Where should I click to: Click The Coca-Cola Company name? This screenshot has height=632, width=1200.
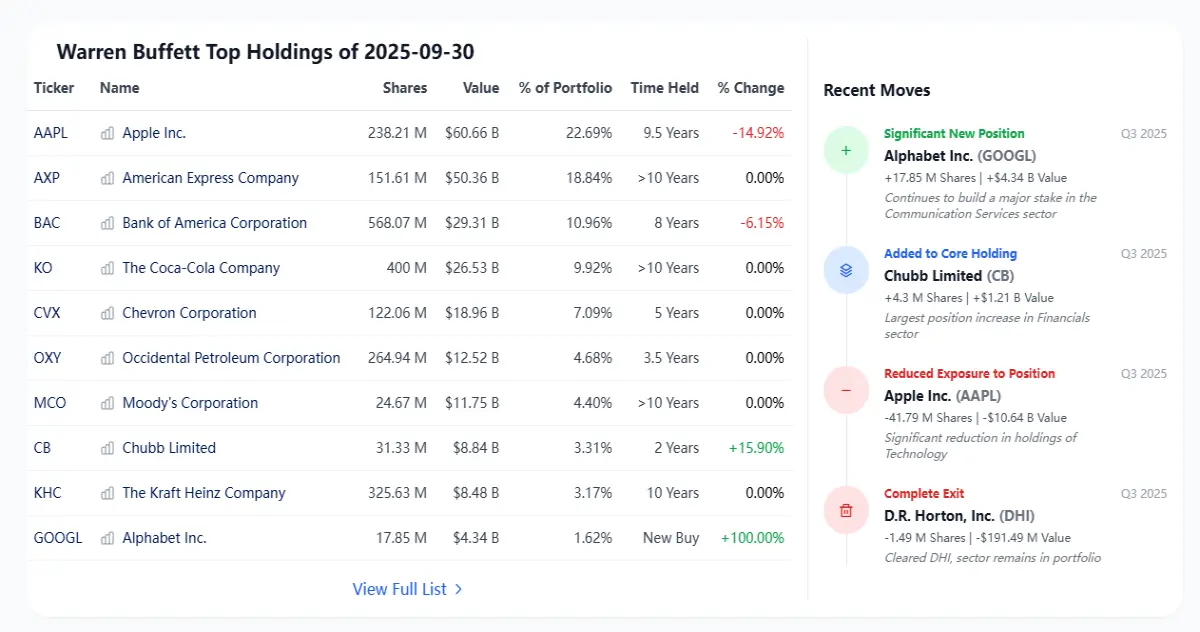(x=201, y=268)
